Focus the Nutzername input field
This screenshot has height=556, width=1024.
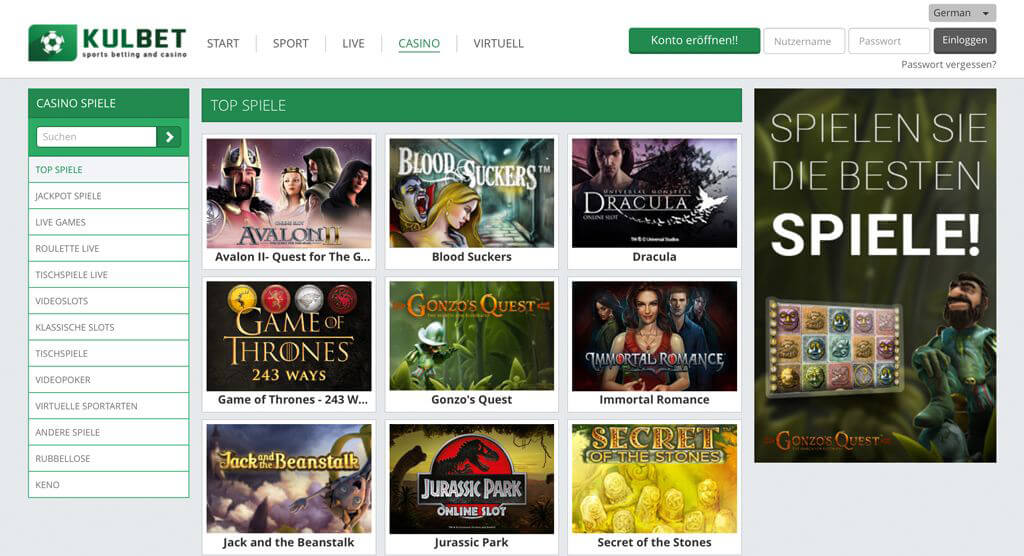(804, 41)
